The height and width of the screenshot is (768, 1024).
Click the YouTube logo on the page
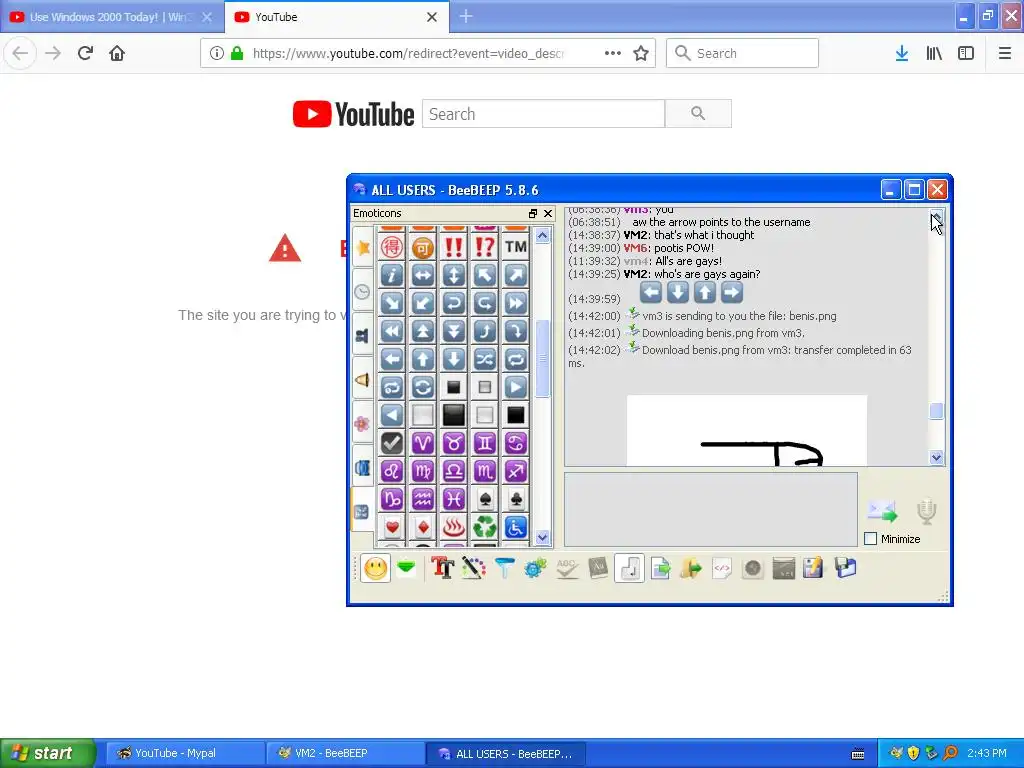pyautogui.click(x=353, y=114)
